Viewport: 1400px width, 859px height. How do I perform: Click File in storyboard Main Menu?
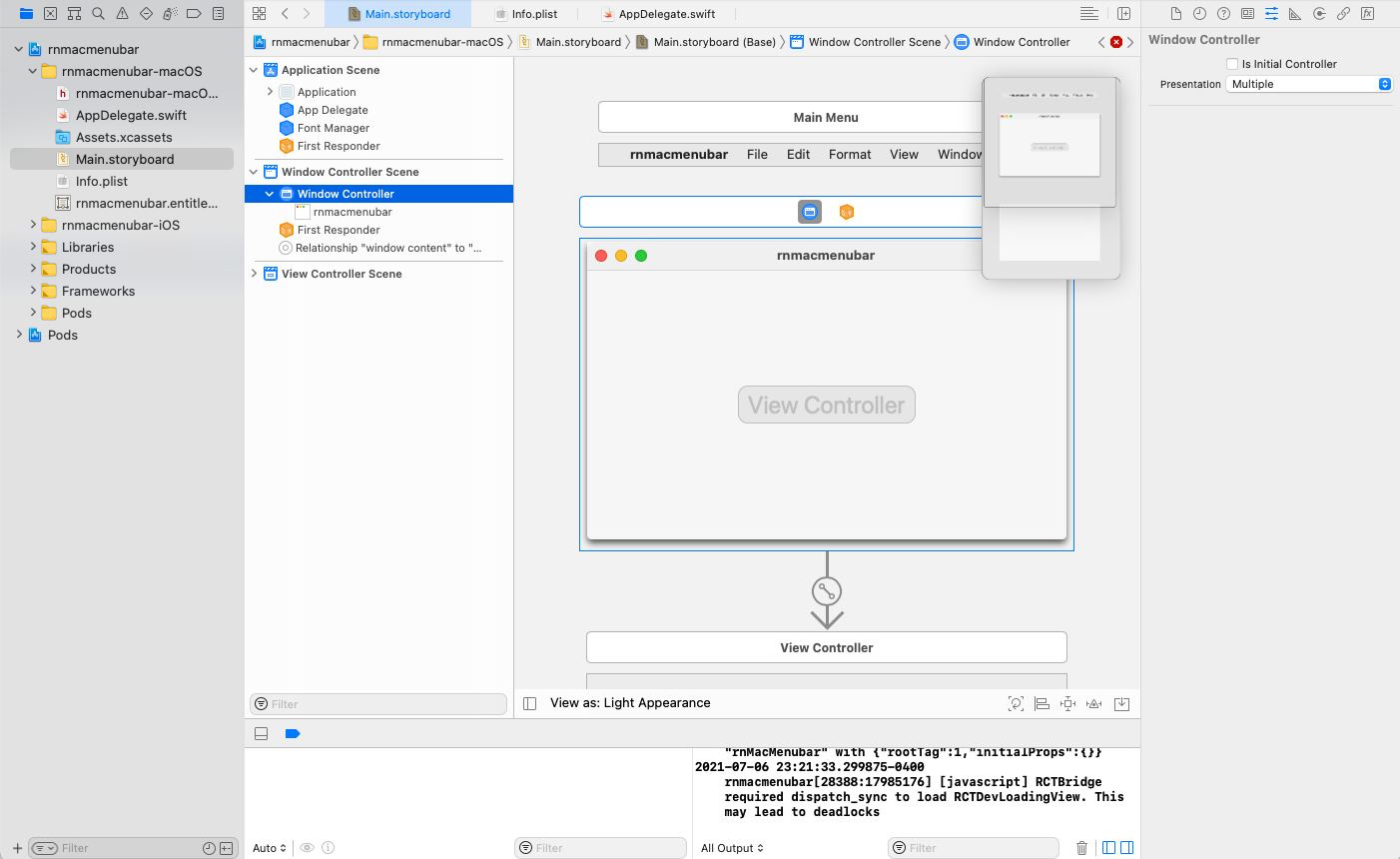757,154
